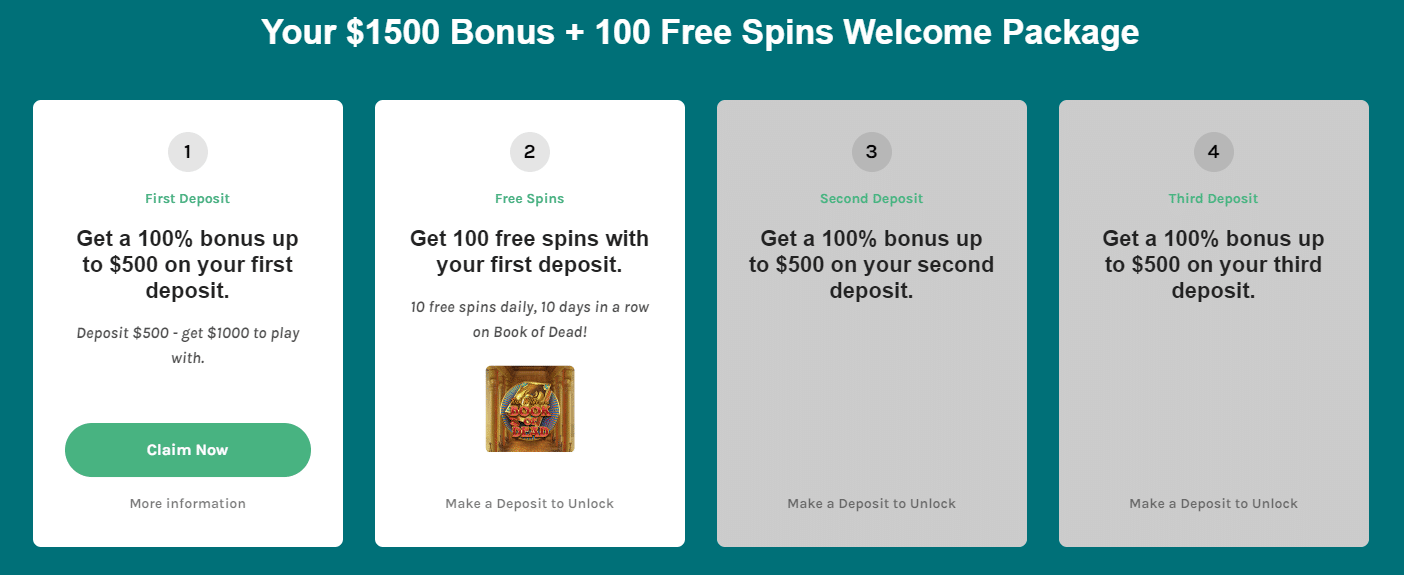Click the second deposit bonus heading
Image resolution: width=1404 pixels, height=575 pixels.
pyautogui.click(x=872, y=265)
